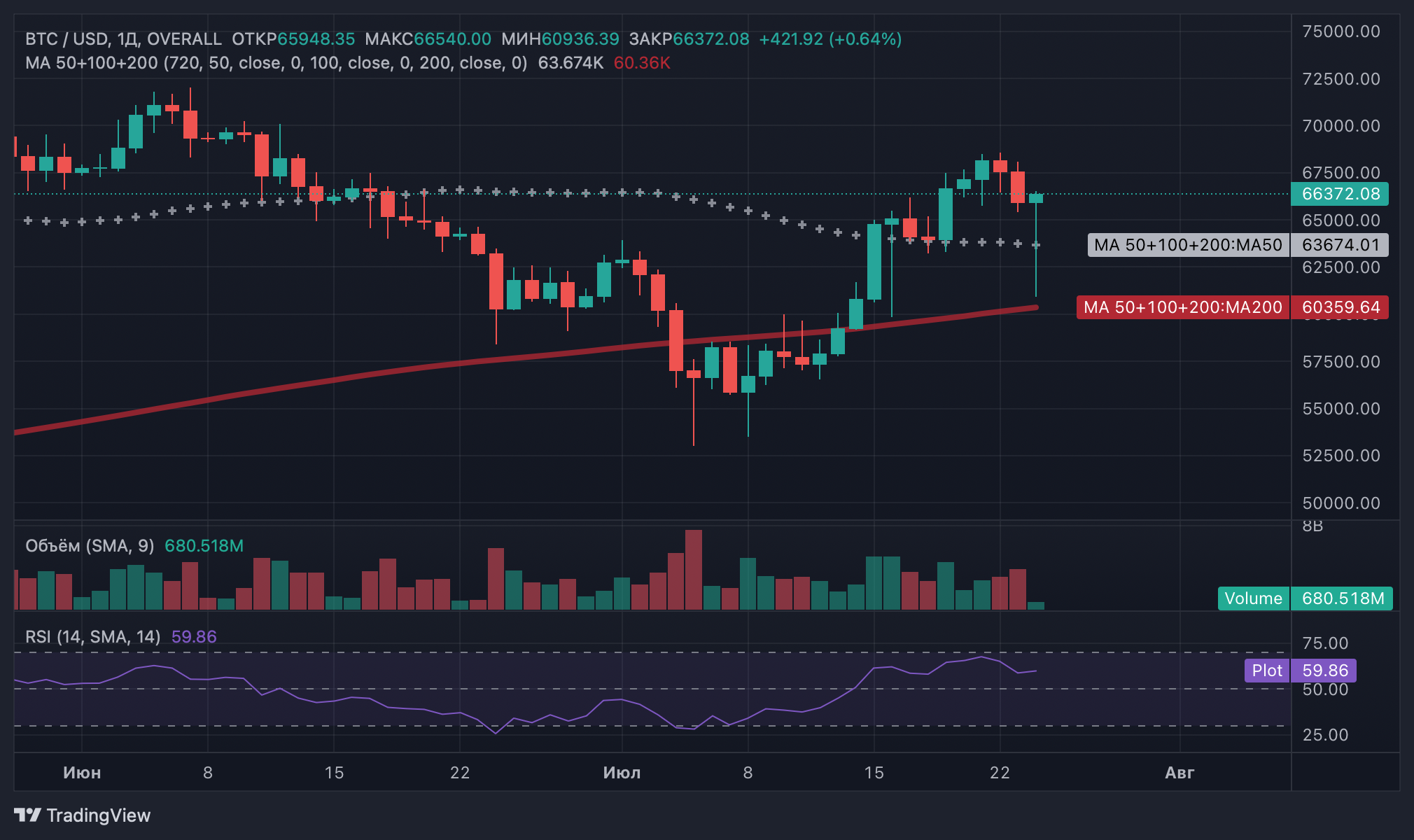Screen dimensions: 1414x840
Task: Click the tallest red volume bar
Action: (694, 570)
